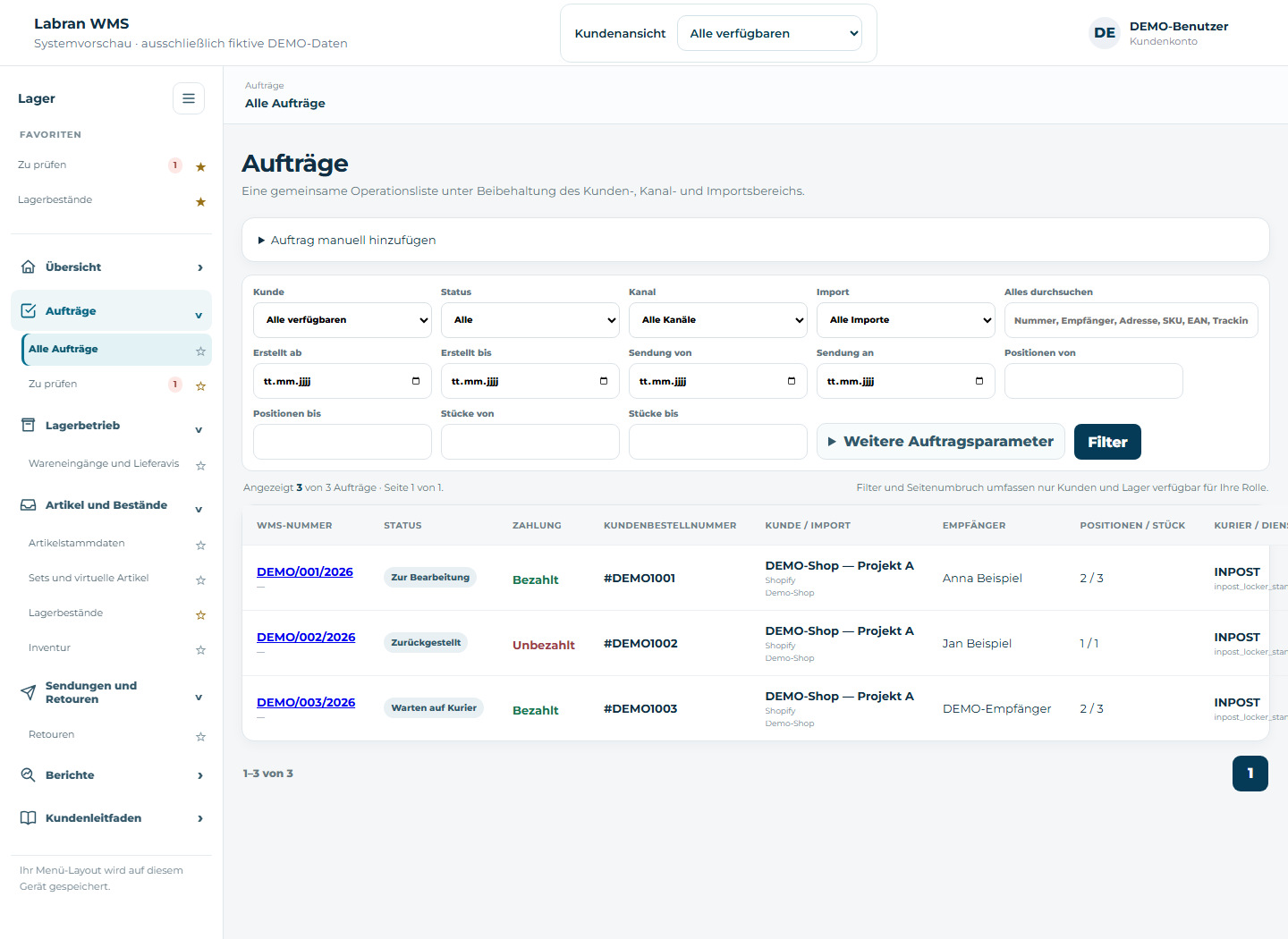1288x939 pixels.
Task: Open the Status filter dropdown
Action: pos(530,320)
